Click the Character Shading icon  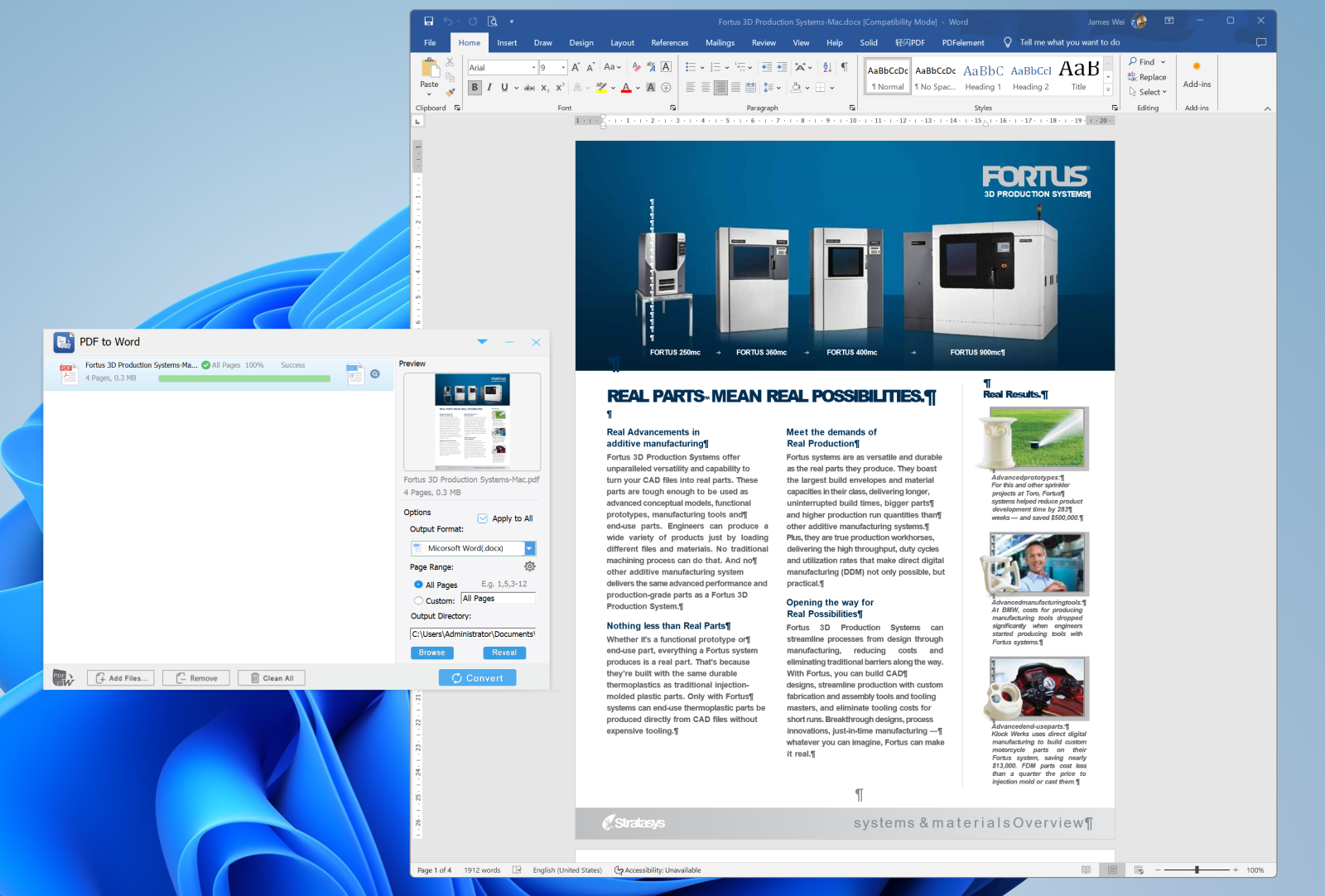point(651,87)
